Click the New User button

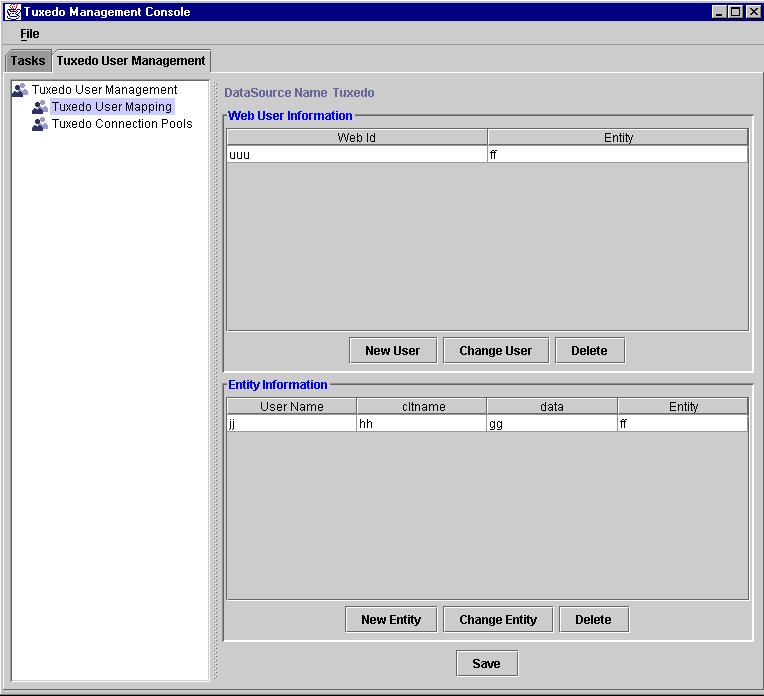pyautogui.click(x=393, y=350)
